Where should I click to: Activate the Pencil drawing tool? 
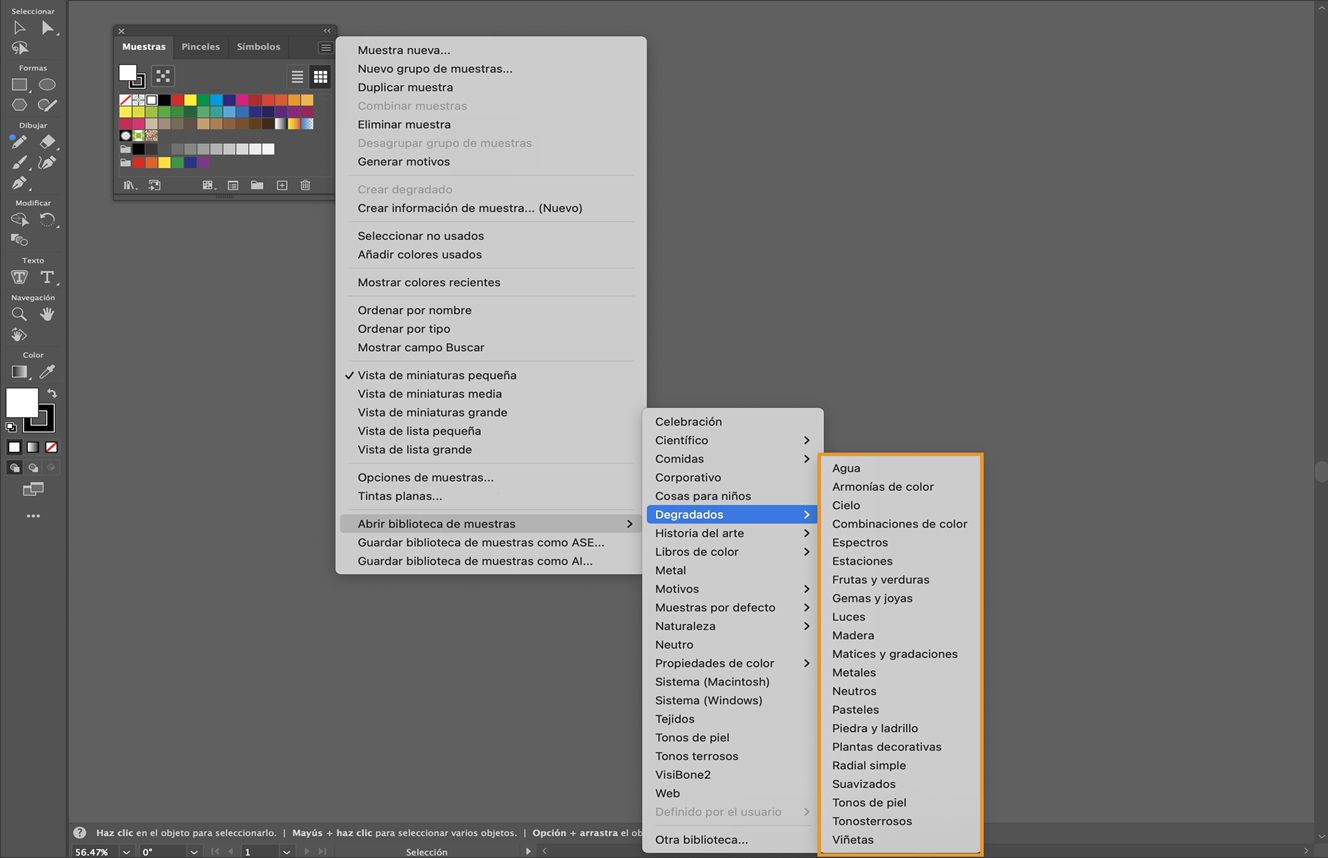[19, 142]
